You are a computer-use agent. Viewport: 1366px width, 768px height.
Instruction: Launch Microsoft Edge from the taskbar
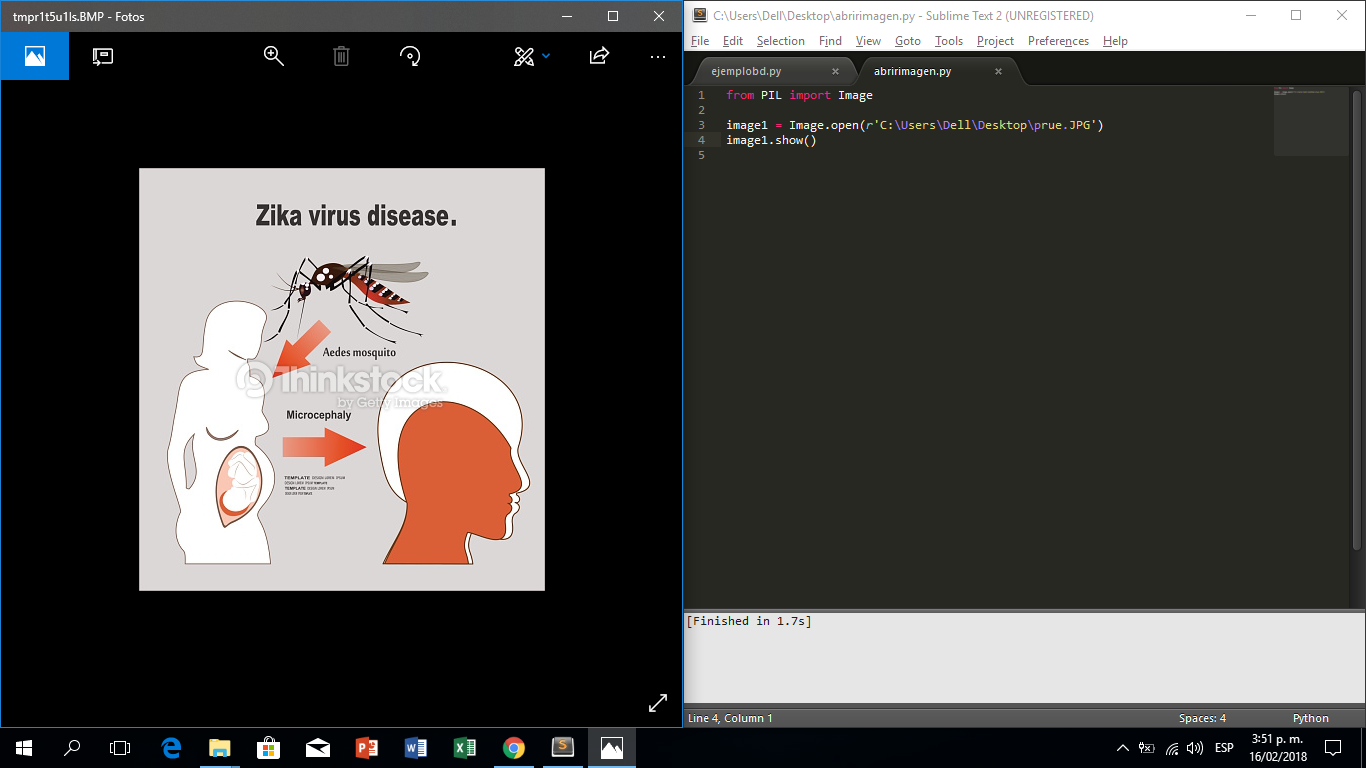(171, 747)
